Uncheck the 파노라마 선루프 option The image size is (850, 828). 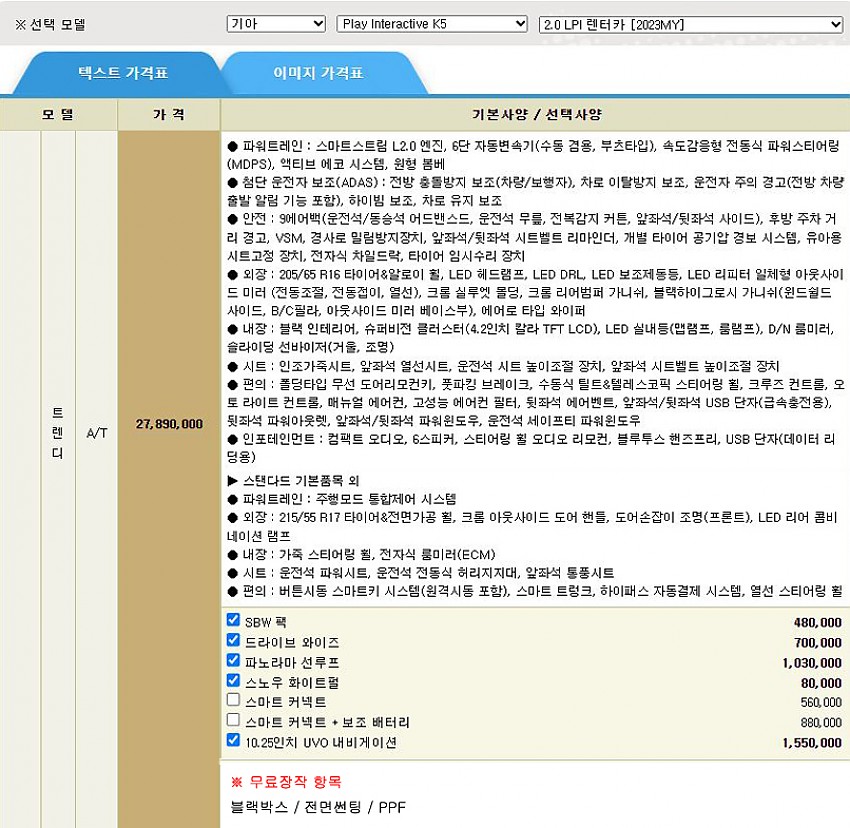[233, 661]
